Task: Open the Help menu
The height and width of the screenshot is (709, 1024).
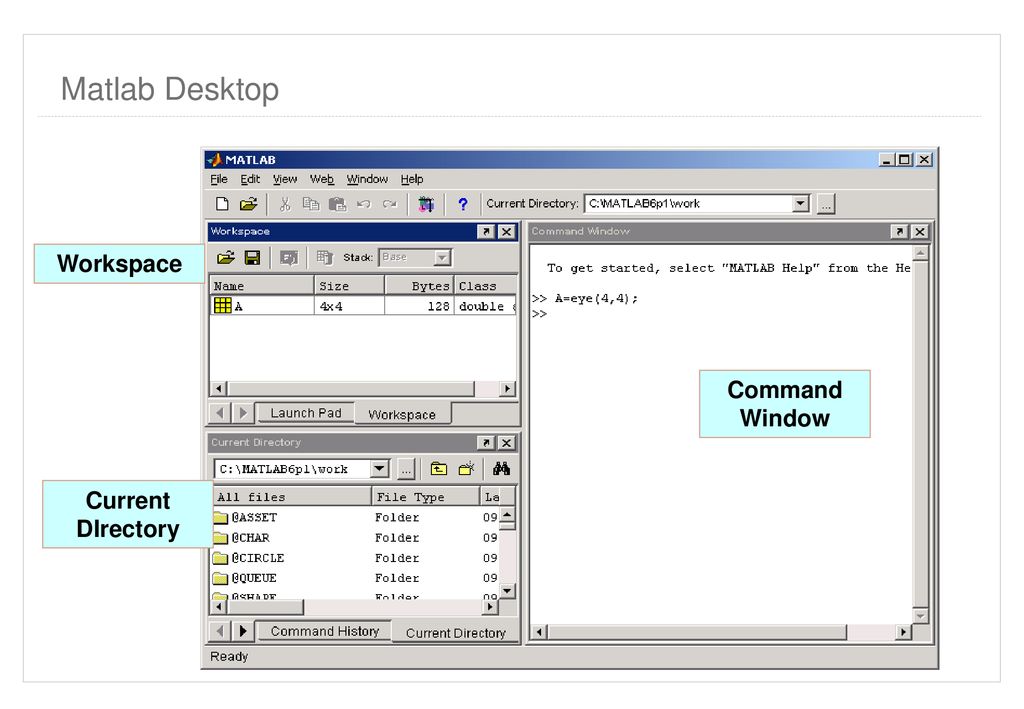Action: coord(411,179)
